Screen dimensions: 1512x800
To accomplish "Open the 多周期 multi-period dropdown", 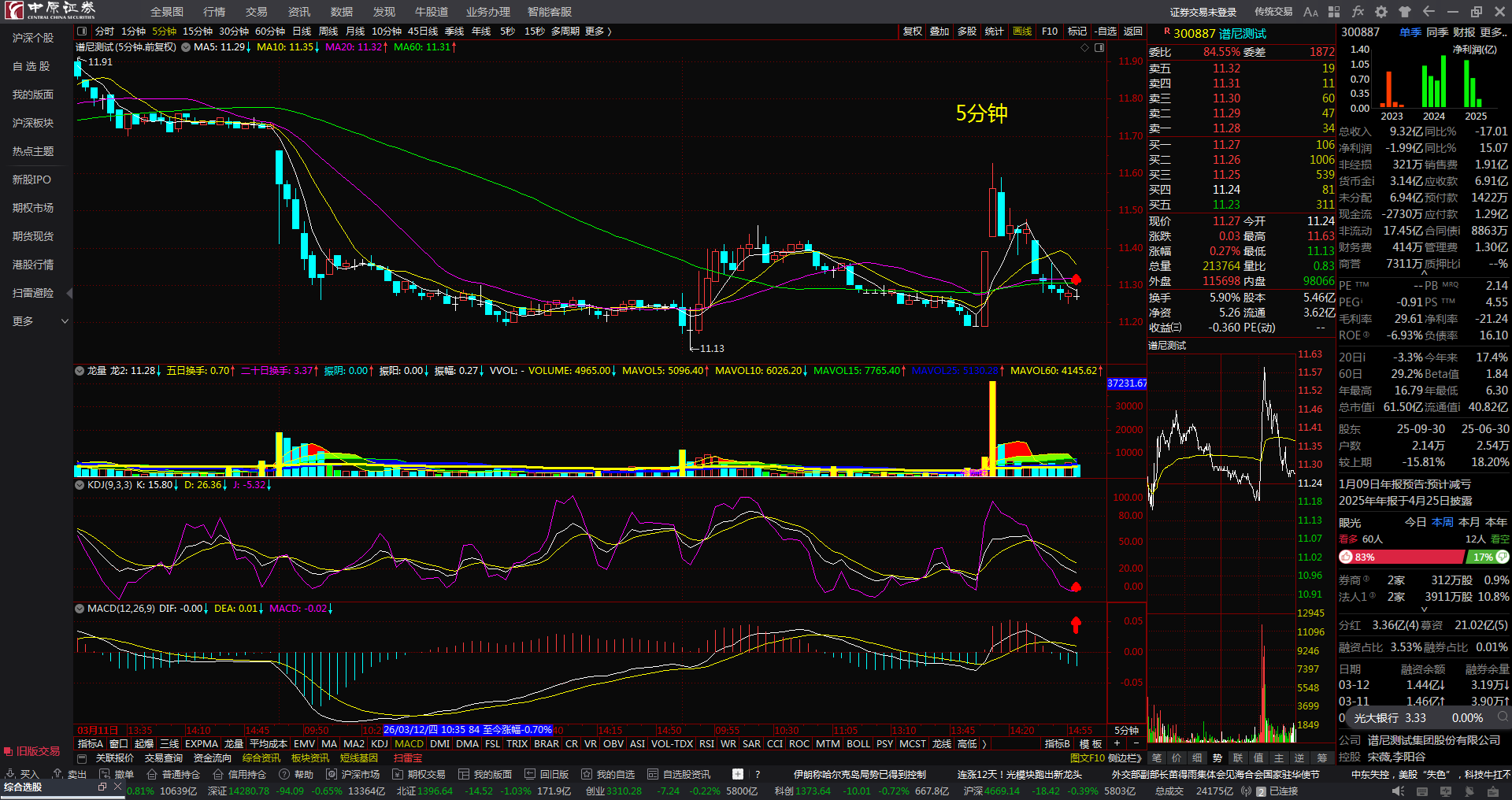I will pos(565,31).
